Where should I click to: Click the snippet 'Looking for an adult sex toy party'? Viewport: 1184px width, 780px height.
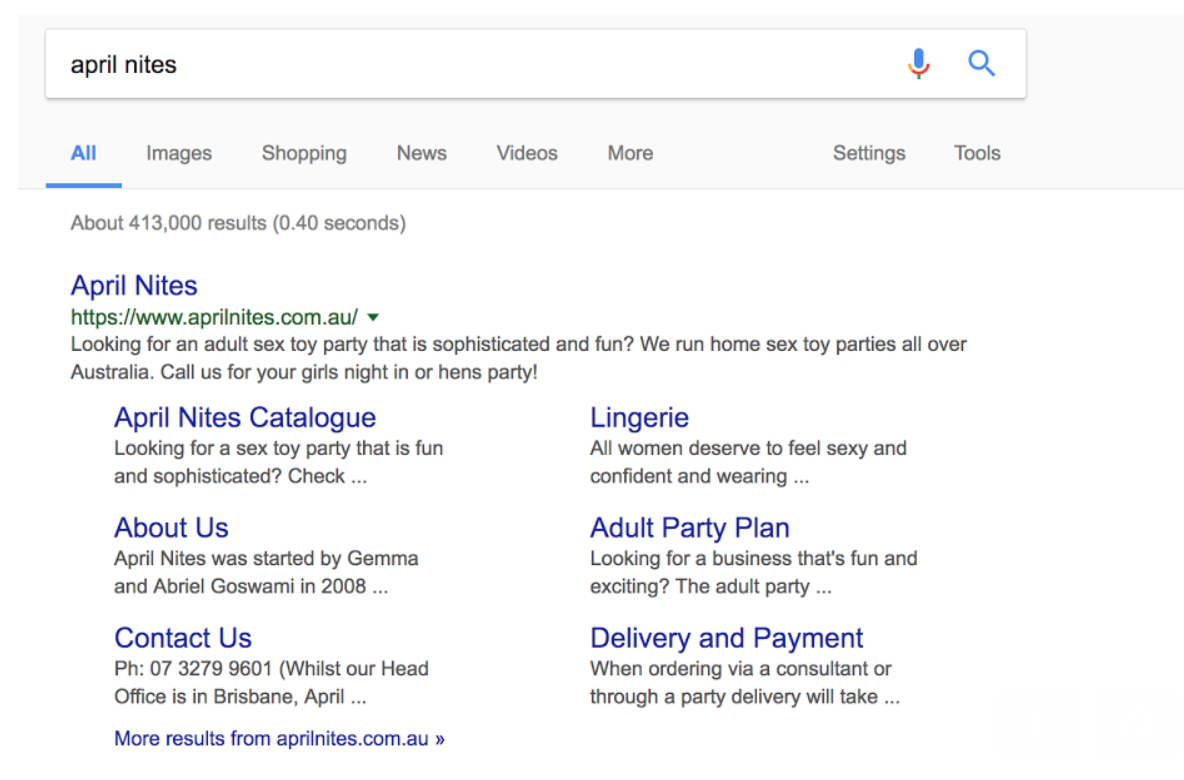tap(518, 358)
